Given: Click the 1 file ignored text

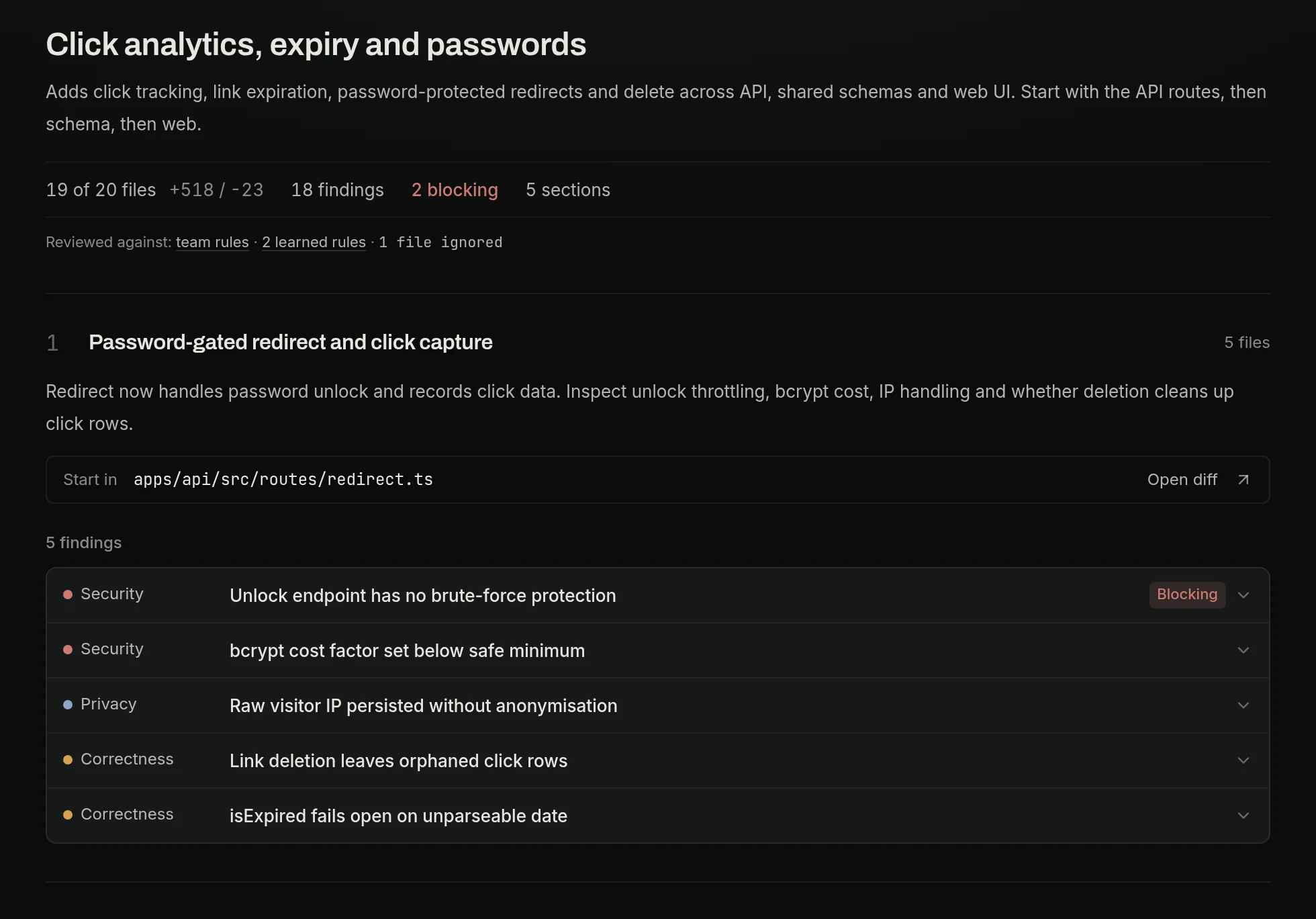Looking at the screenshot, I should point(440,242).
